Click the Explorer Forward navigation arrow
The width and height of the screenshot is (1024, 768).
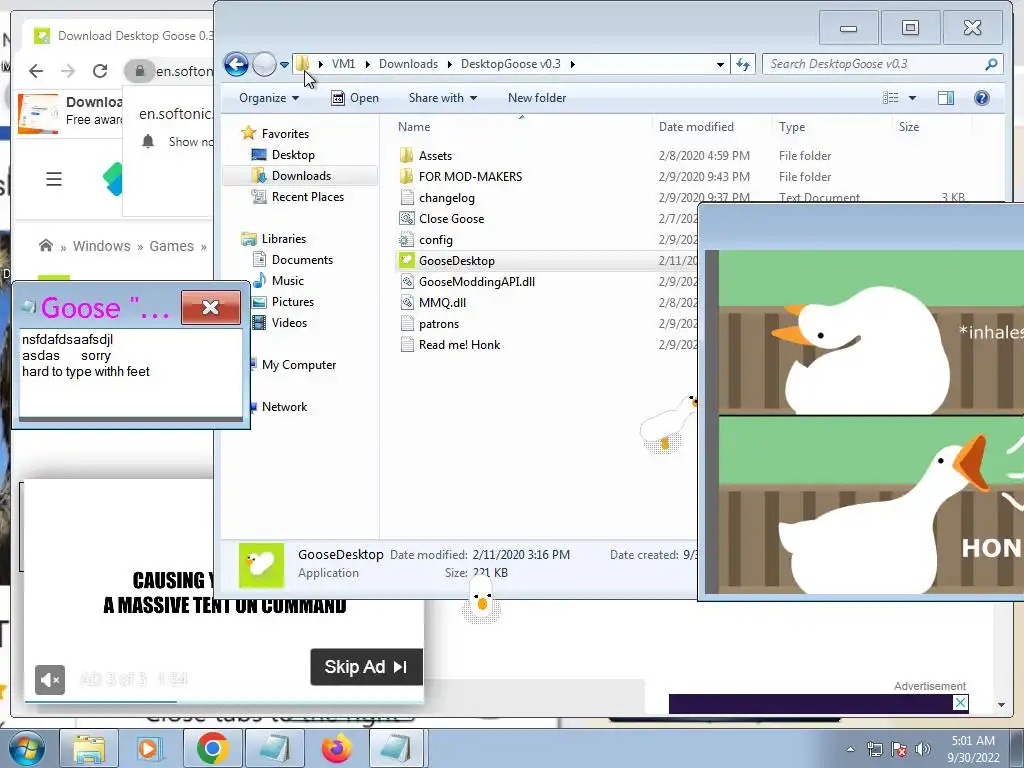[x=264, y=64]
